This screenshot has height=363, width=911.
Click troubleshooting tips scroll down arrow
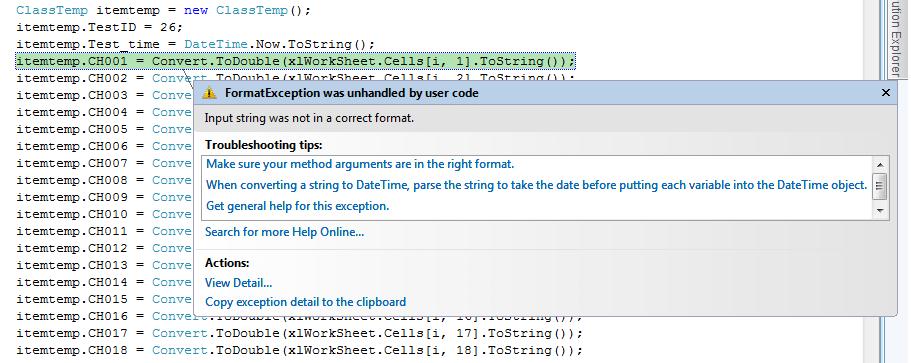coord(880,210)
